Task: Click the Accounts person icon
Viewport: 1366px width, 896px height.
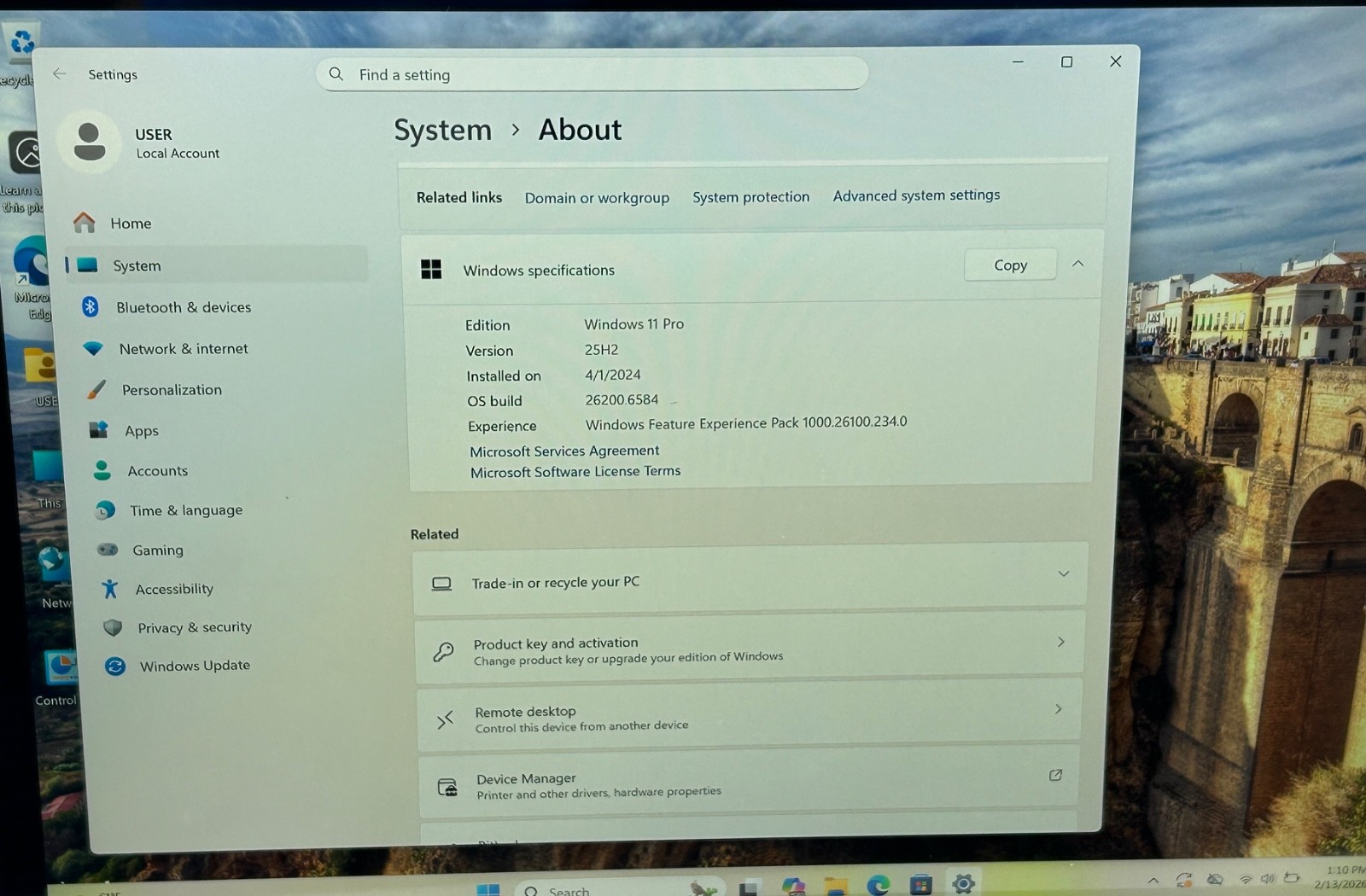Action: [x=102, y=470]
